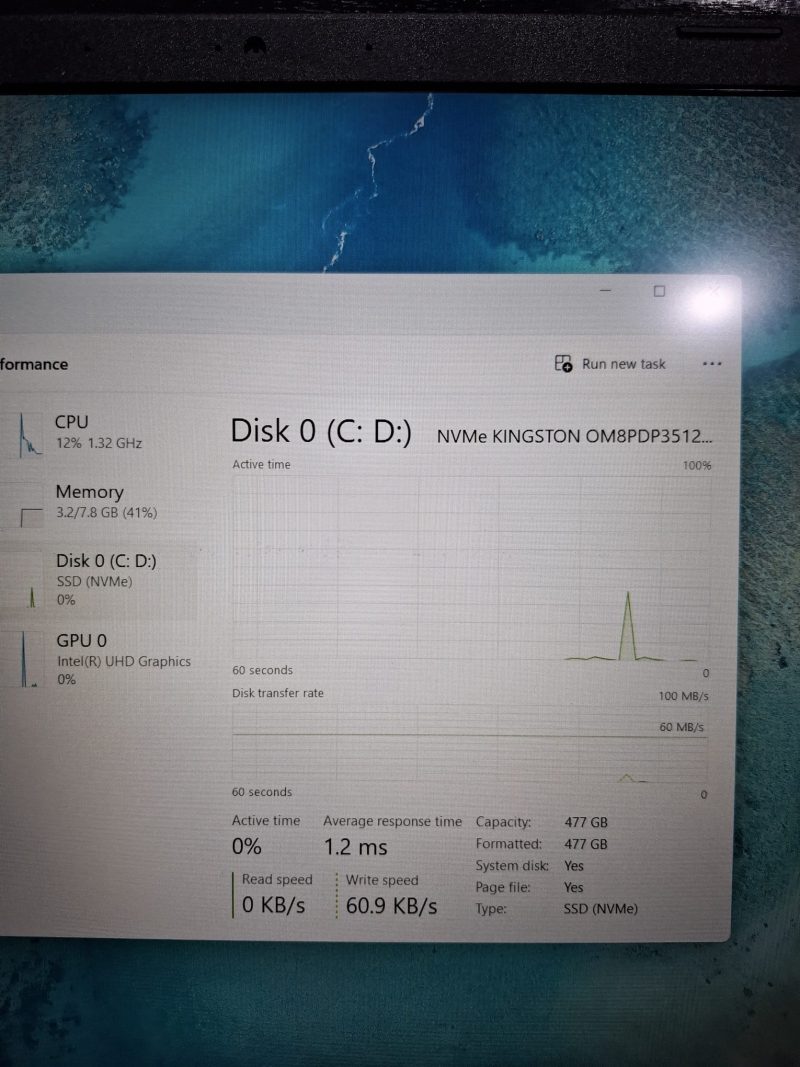Click the GPU 0 mini graph thumbnail

click(30, 660)
